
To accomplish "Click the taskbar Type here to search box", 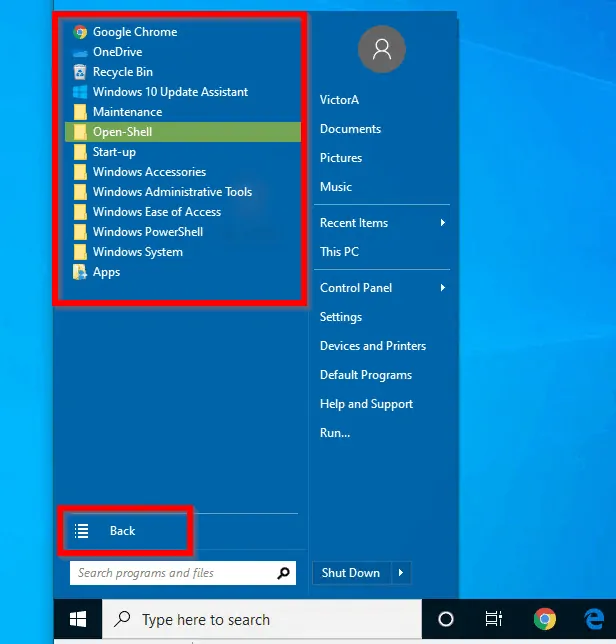I will [x=260, y=619].
